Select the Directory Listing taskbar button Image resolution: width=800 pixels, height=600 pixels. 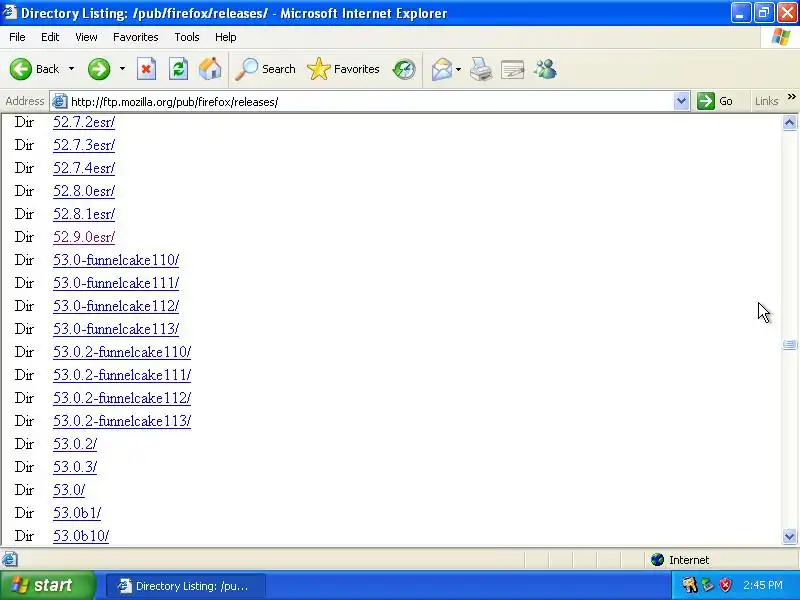(186, 586)
